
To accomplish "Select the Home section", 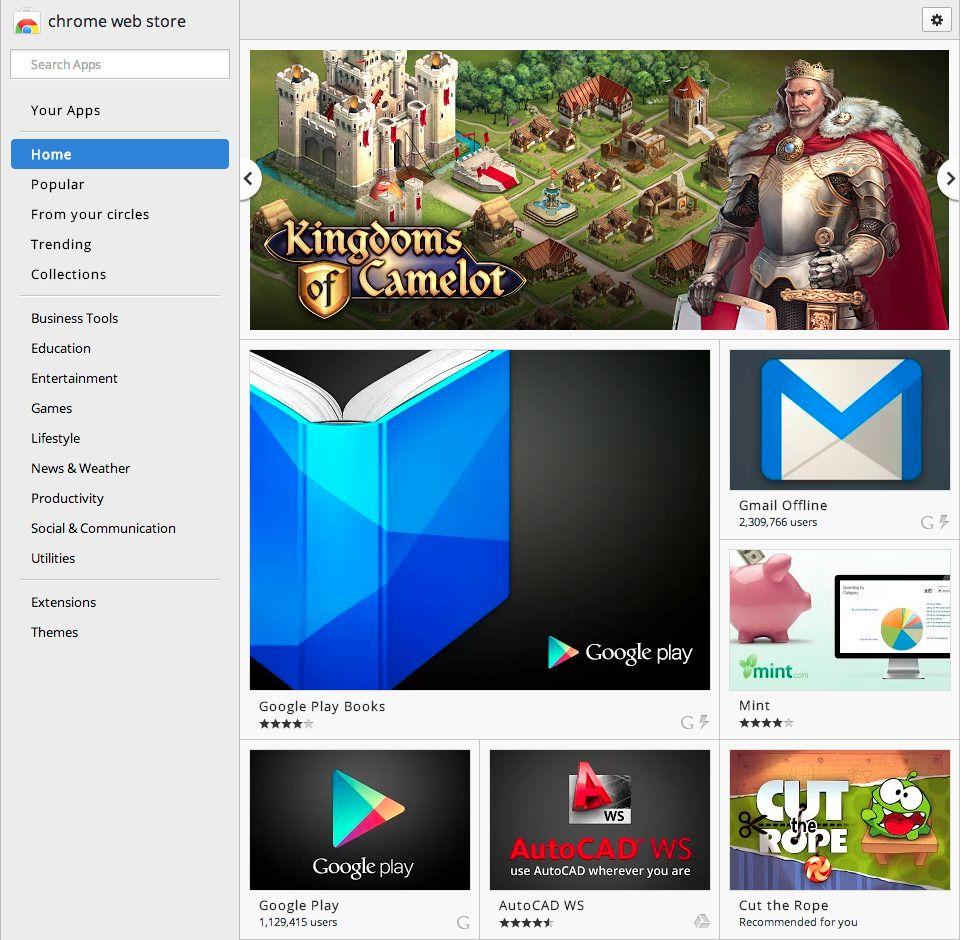I will click(x=120, y=154).
